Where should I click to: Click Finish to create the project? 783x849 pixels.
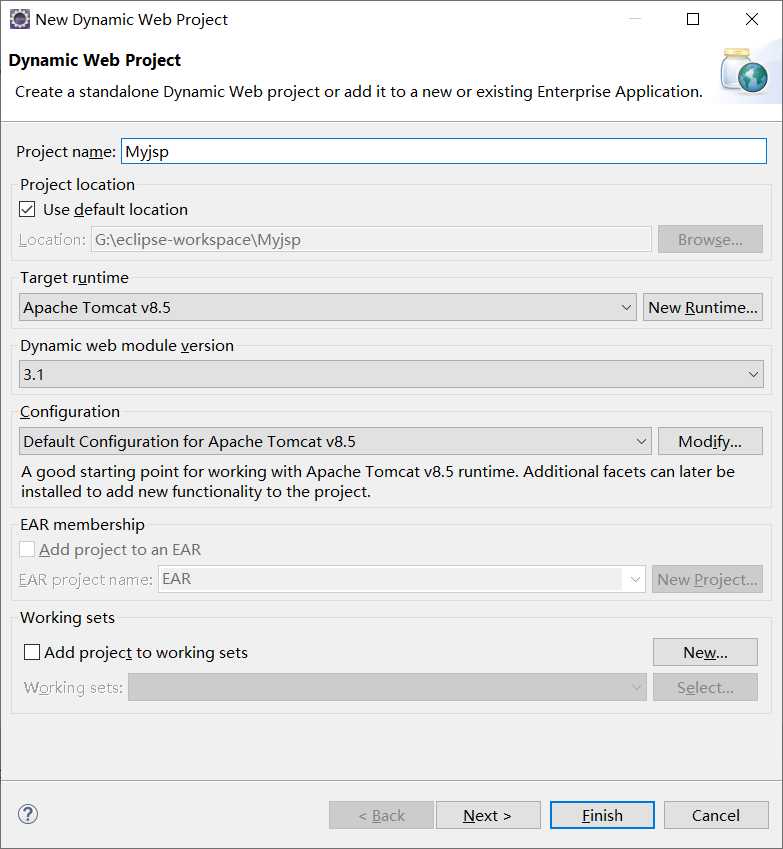tap(602, 815)
